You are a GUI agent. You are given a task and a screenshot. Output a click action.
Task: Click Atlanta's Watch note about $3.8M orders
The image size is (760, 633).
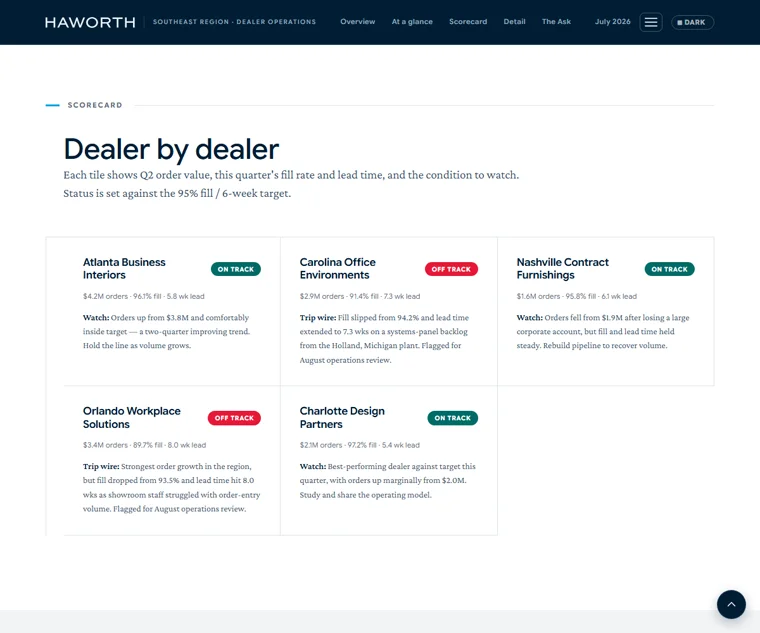(x=167, y=332)
